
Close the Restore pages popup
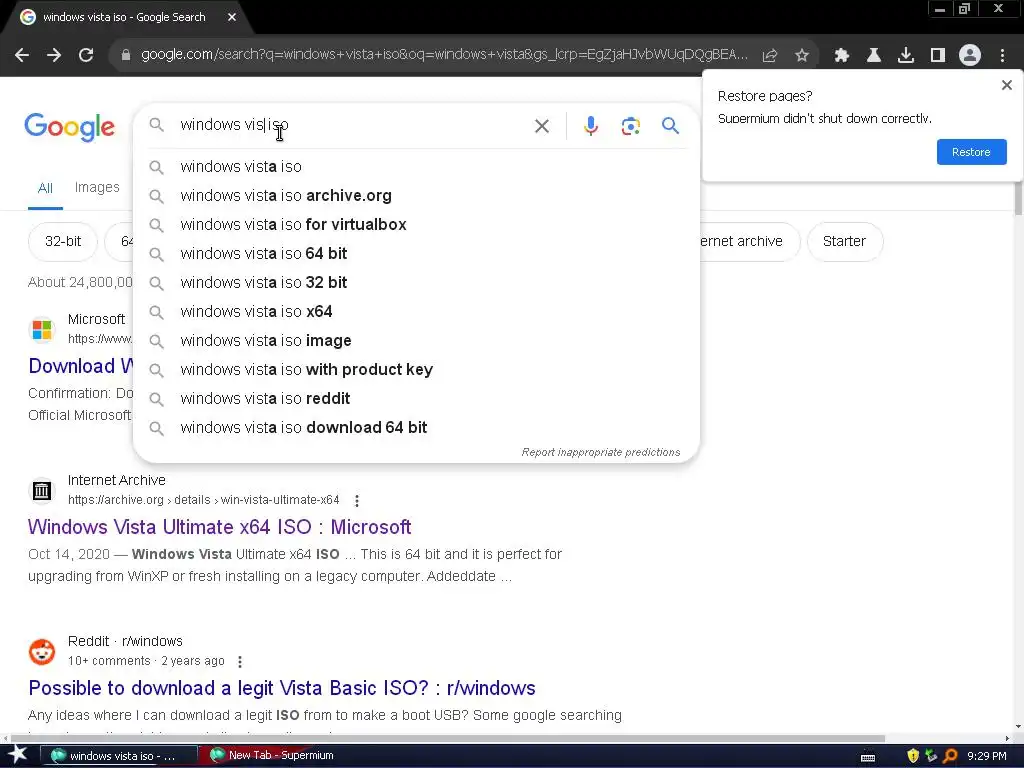click(1006, 85)
